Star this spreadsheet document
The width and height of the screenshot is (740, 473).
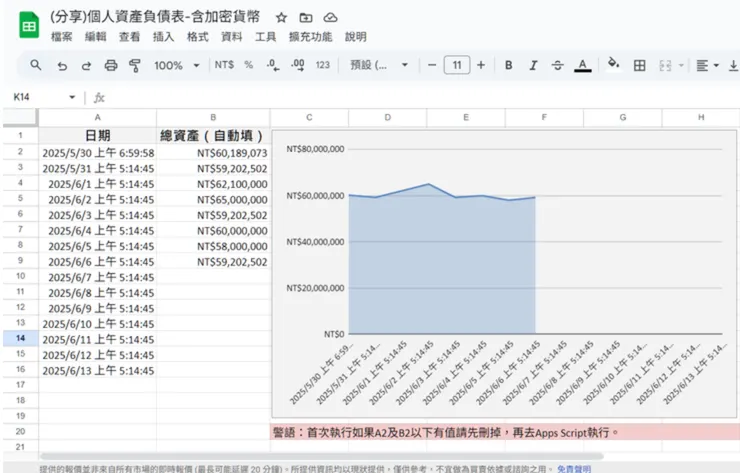[x=281, y=18]
